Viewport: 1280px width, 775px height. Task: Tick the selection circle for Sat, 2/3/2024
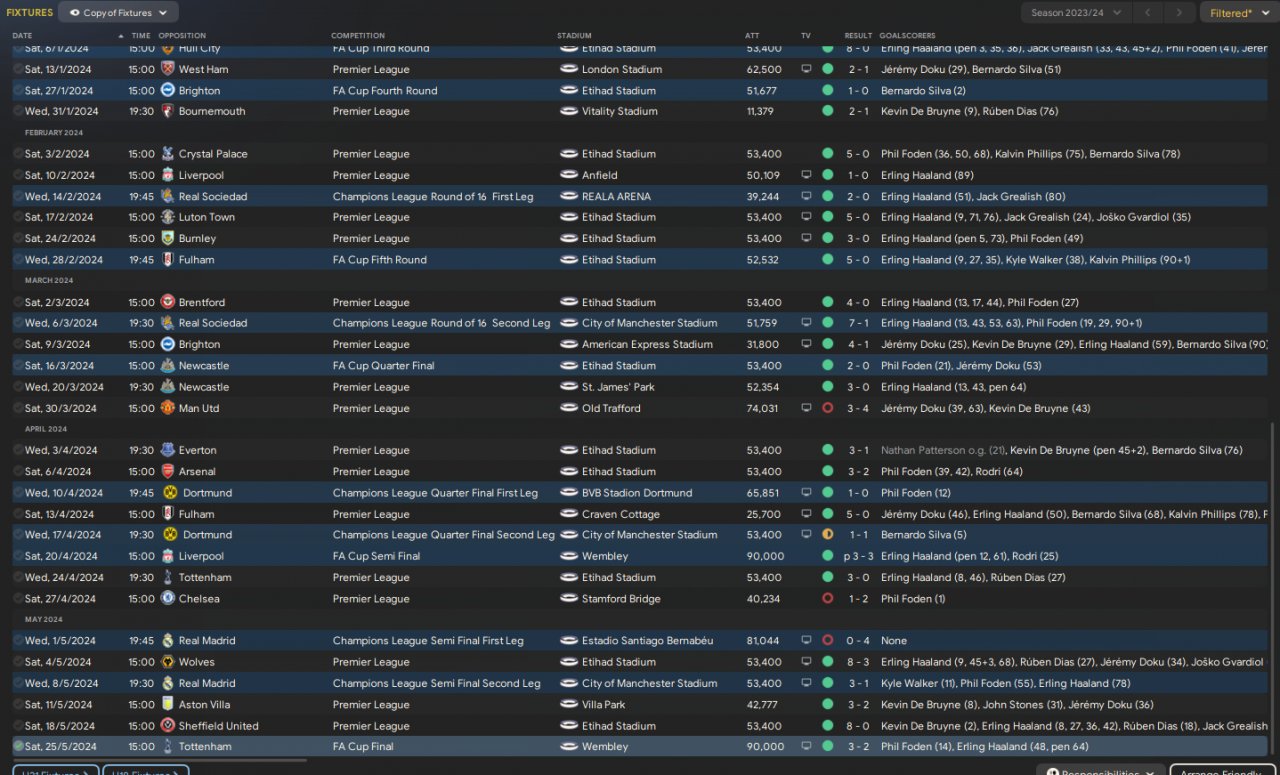[x=18, y=302]
